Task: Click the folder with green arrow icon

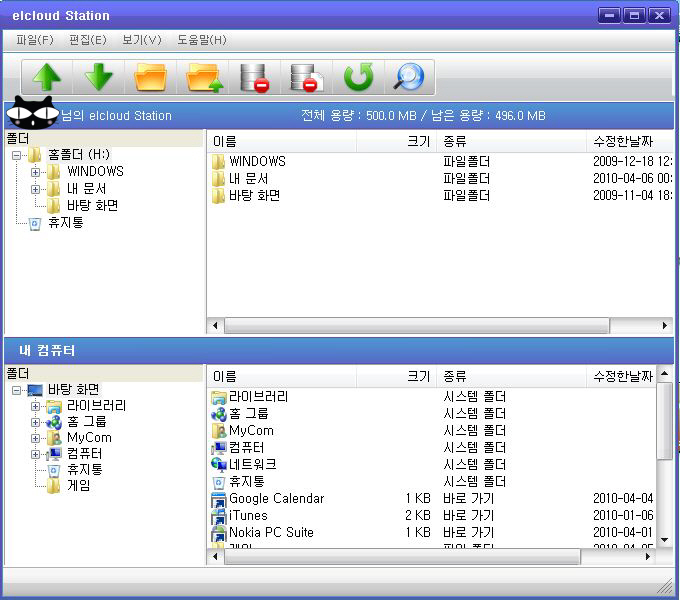Action: click(x=203, y=77)
